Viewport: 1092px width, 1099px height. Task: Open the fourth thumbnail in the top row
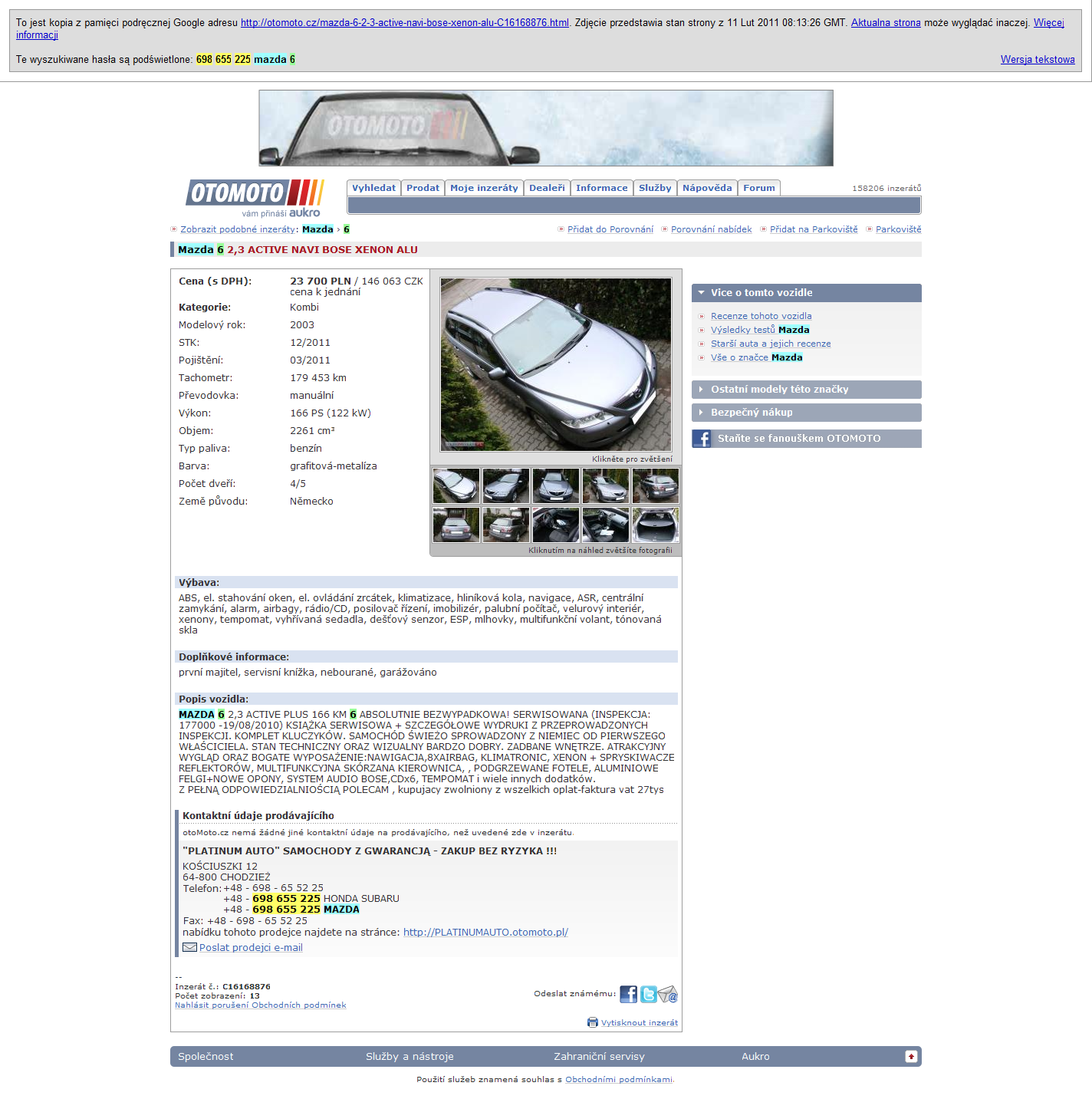(606, 485)
